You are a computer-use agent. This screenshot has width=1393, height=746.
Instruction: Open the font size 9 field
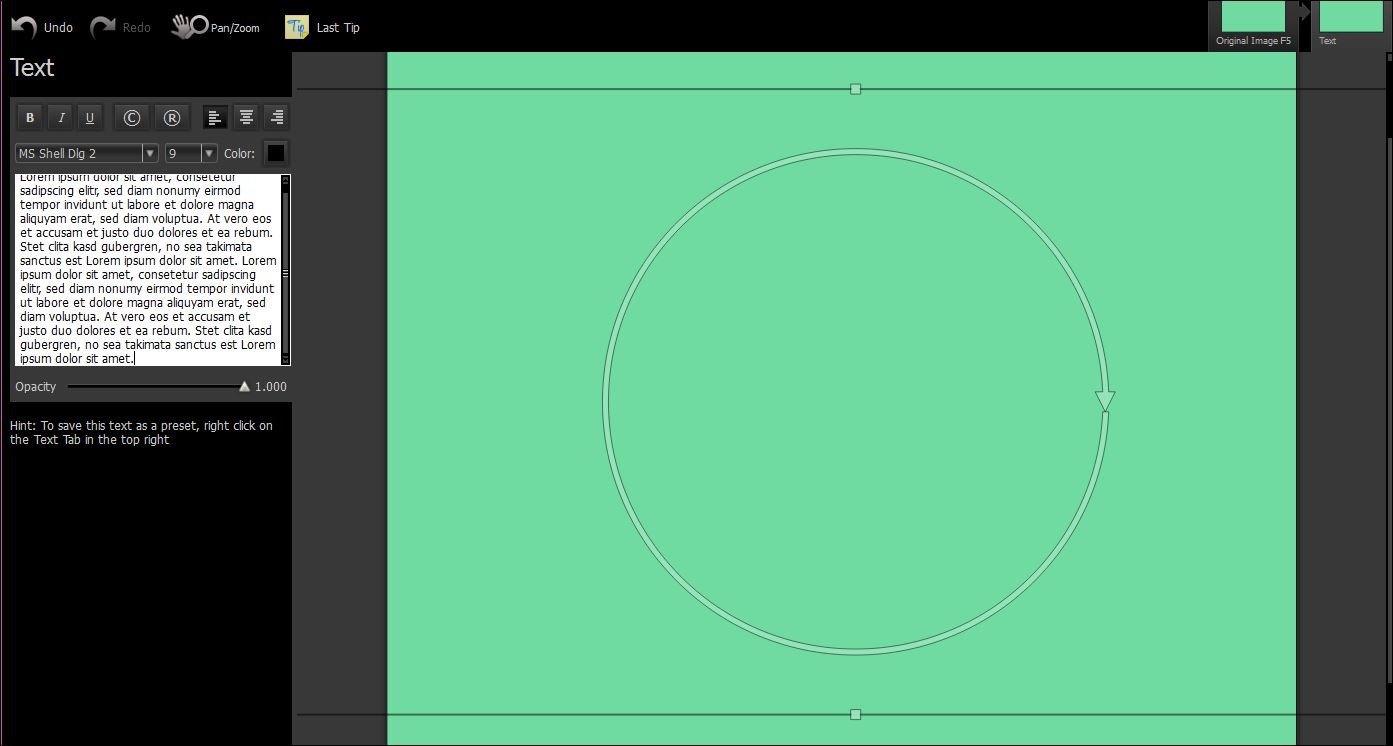coord(183,153)
